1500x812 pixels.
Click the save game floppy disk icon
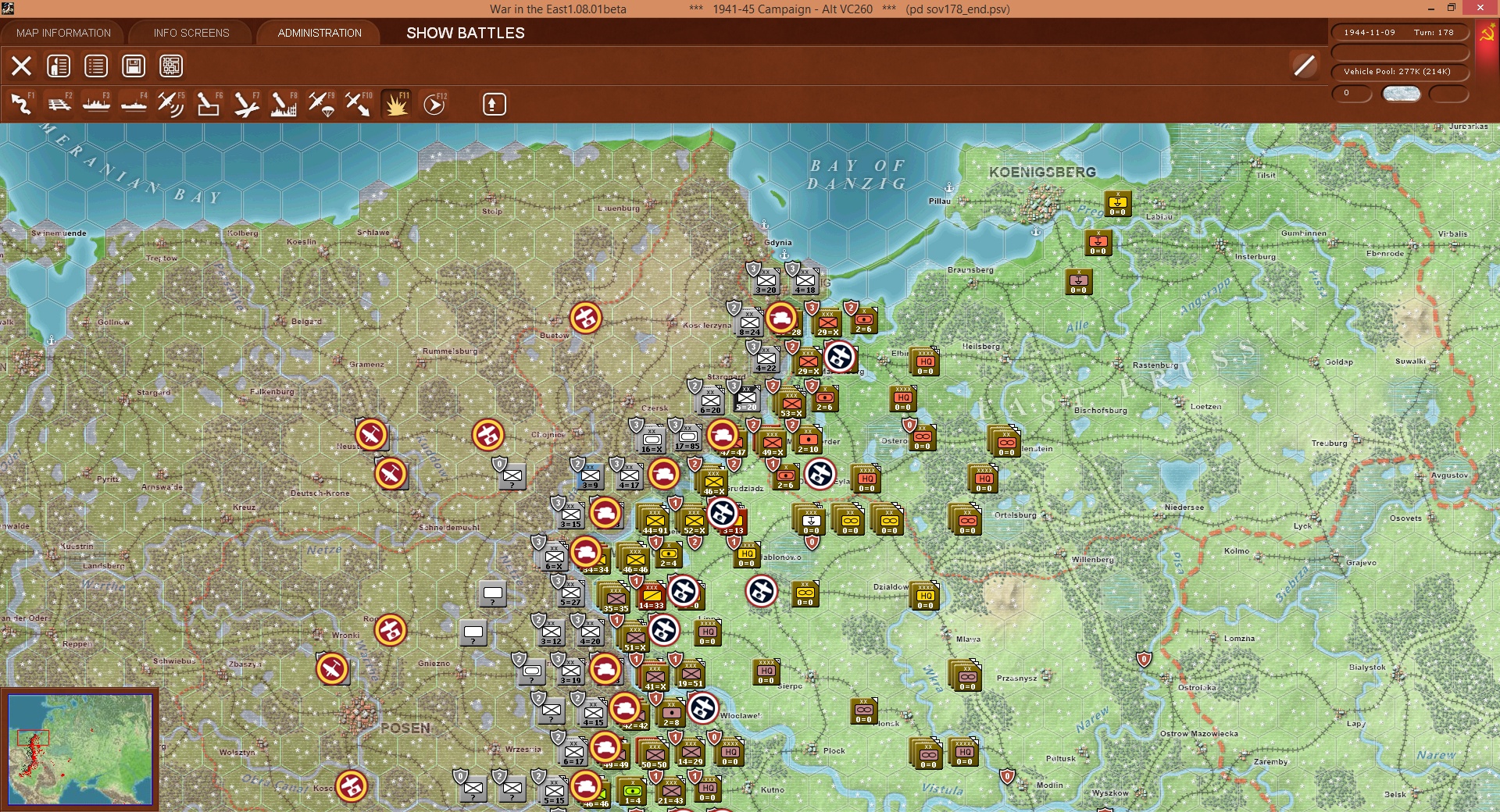tap(134, 66)
